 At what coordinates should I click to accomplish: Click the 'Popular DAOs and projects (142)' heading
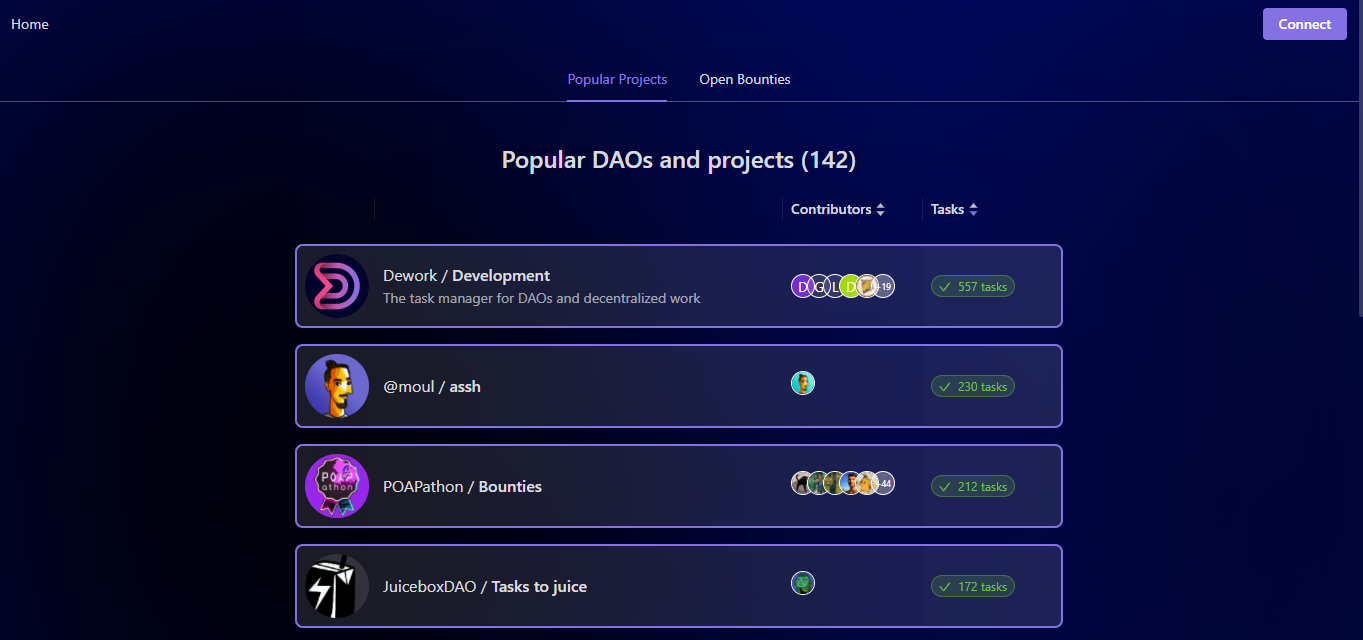click(x=679, y=160)
